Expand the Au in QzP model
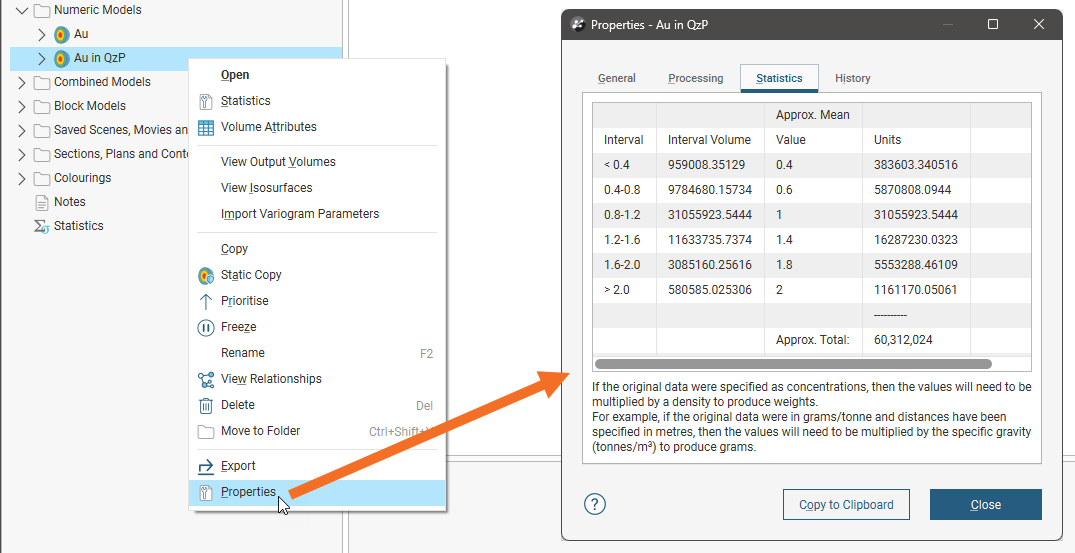 (x=41, y=58)
